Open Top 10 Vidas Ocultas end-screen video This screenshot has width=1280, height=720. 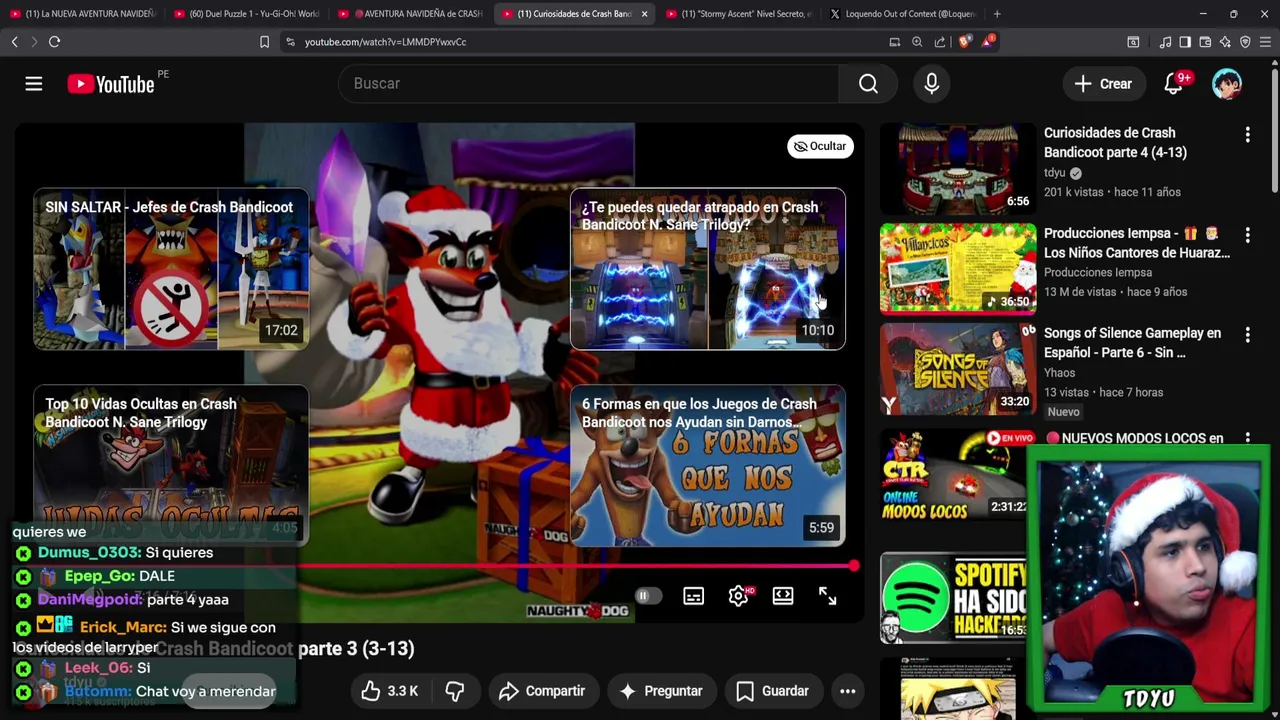(x=171, y=466)
